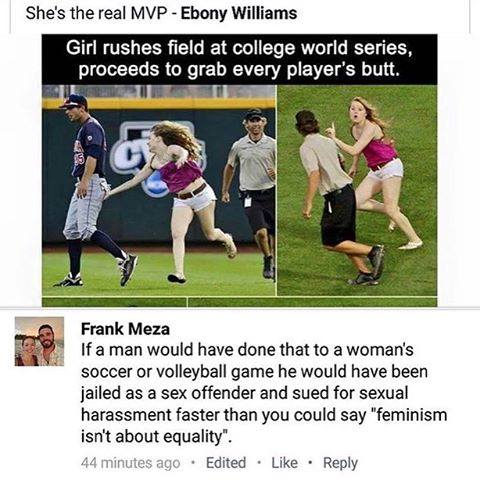This screenshot has width=480, height=480.
Task: Click the running security guard in left photo
Action: (x=249, y=193)
